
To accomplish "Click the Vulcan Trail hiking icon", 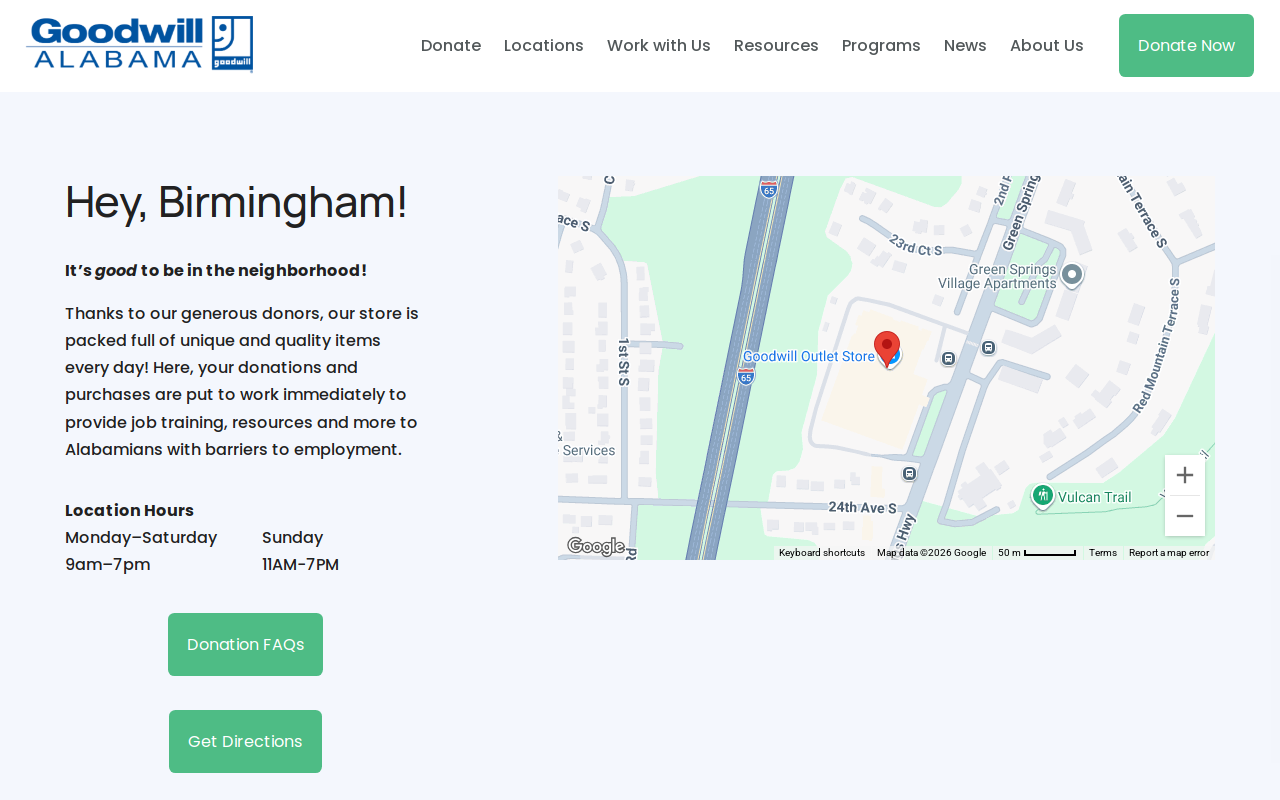I will pyautogui.click(x=1043, y=495).
